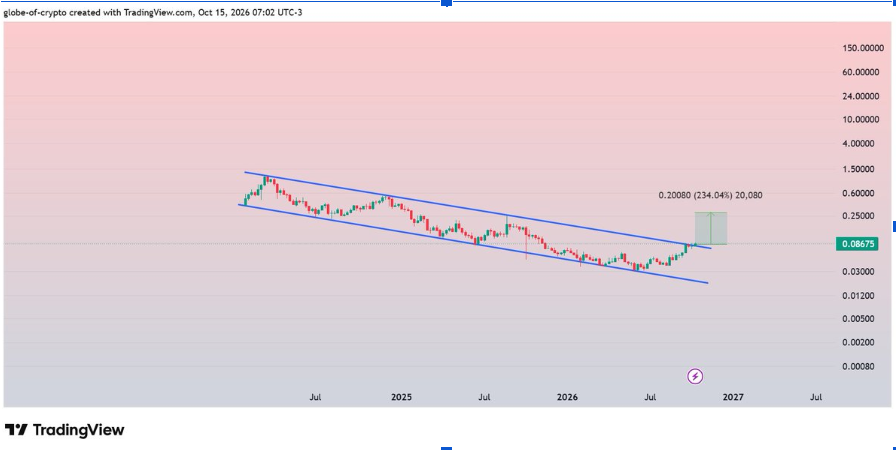Select the upper blue channel trendline
The image size is (896, 450).
coord(478,210)
